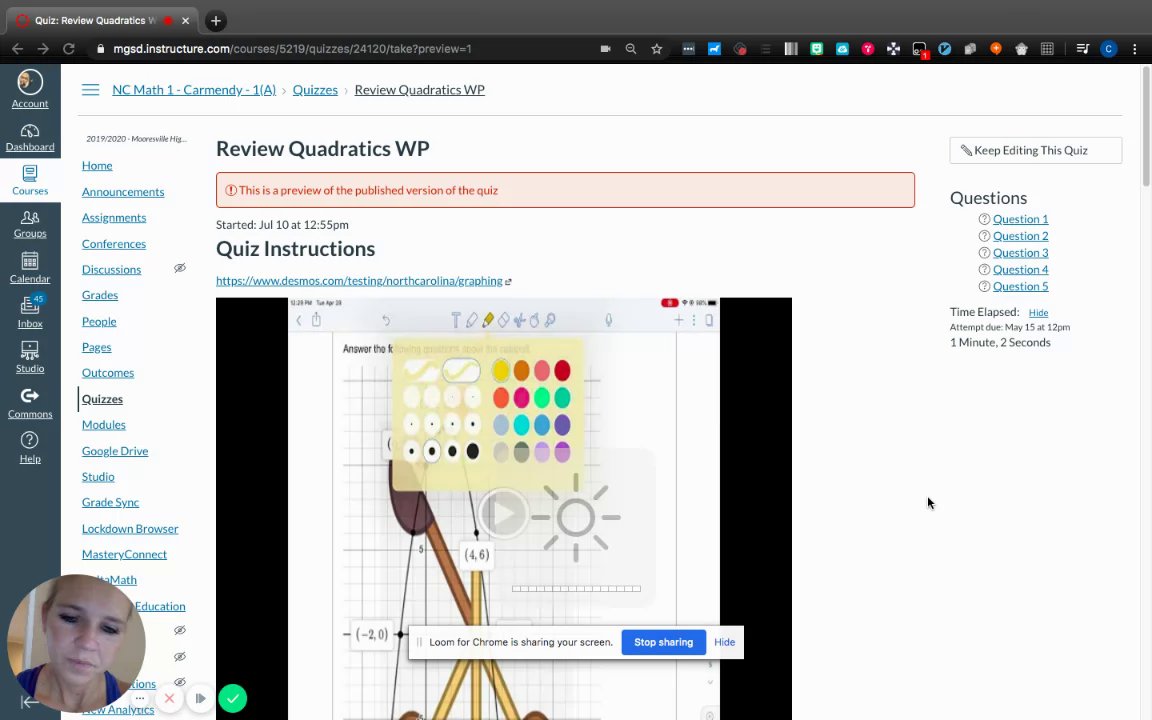Open the Chrome profile avatar C

coord(1109,48)
